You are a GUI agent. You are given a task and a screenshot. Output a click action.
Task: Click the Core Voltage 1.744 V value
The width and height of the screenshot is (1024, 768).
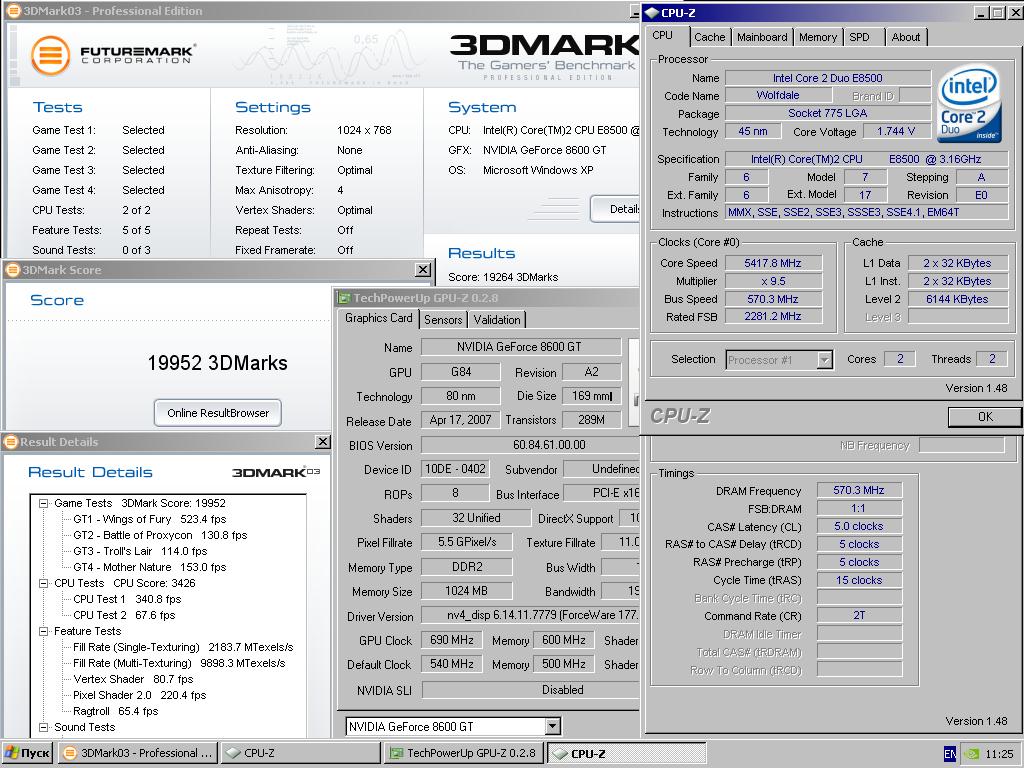click(x=896, y=131)
